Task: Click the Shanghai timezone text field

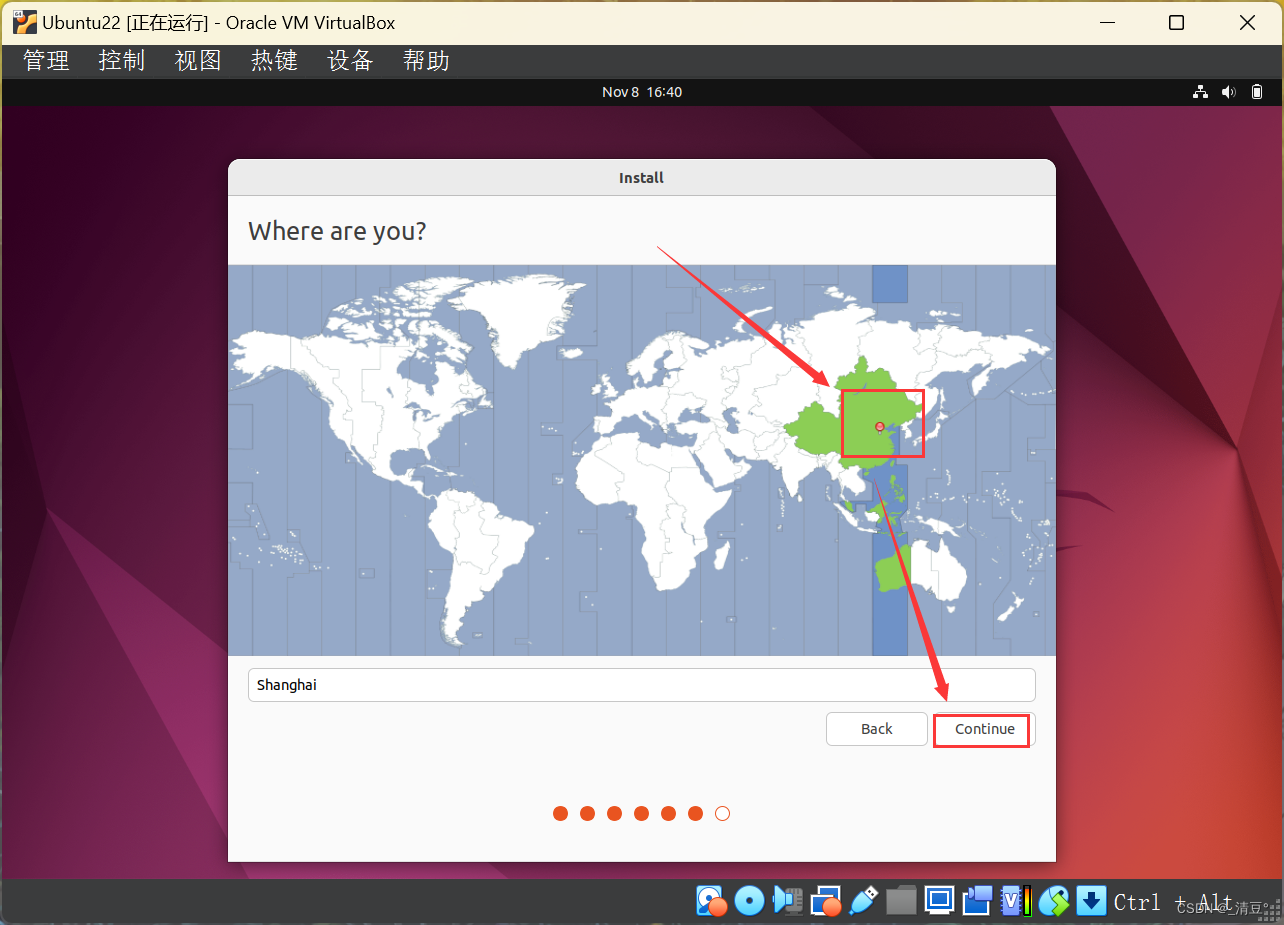Action: 641,685
